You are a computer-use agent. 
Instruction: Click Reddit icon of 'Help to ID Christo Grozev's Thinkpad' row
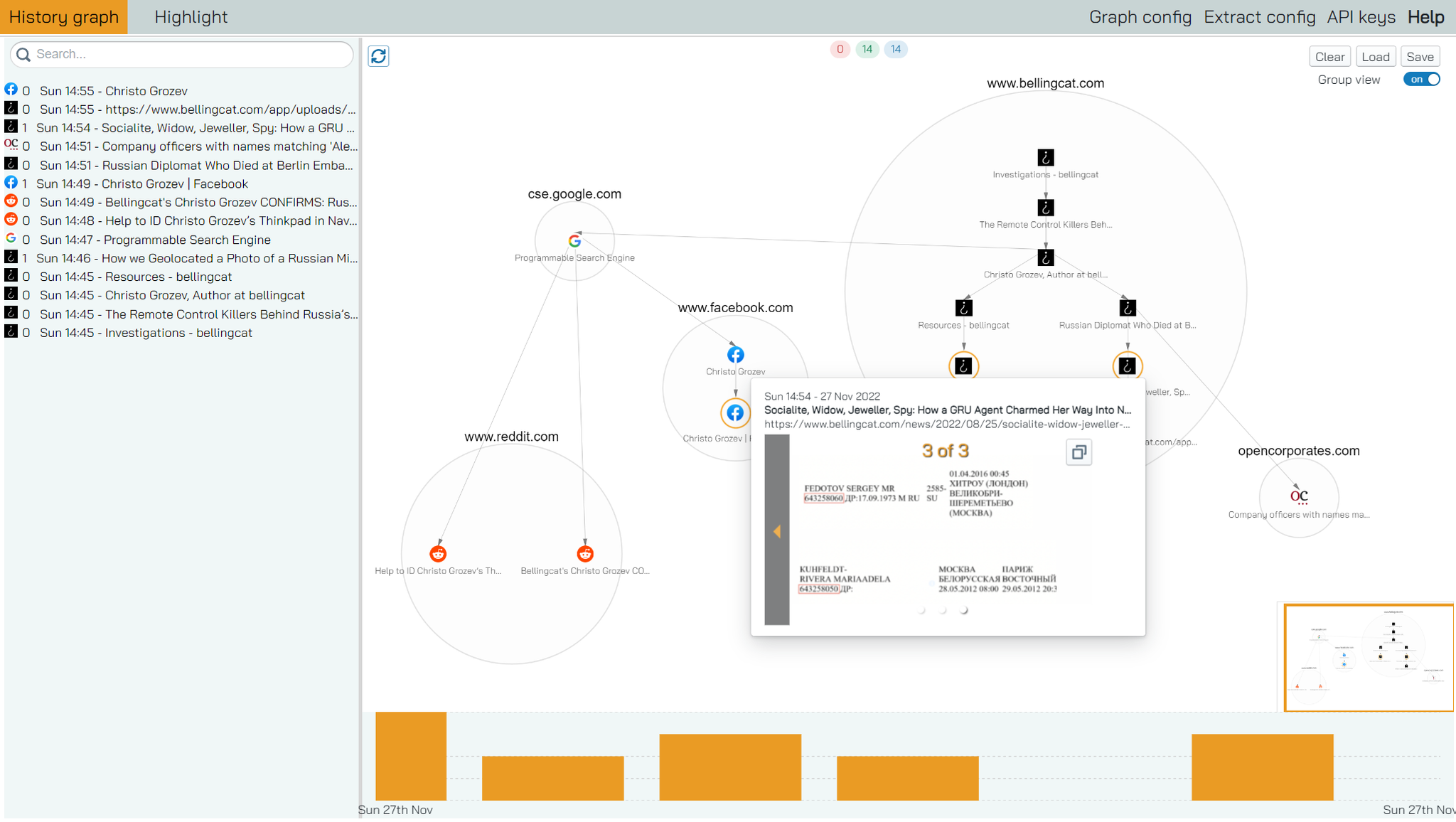click(11, 219)
